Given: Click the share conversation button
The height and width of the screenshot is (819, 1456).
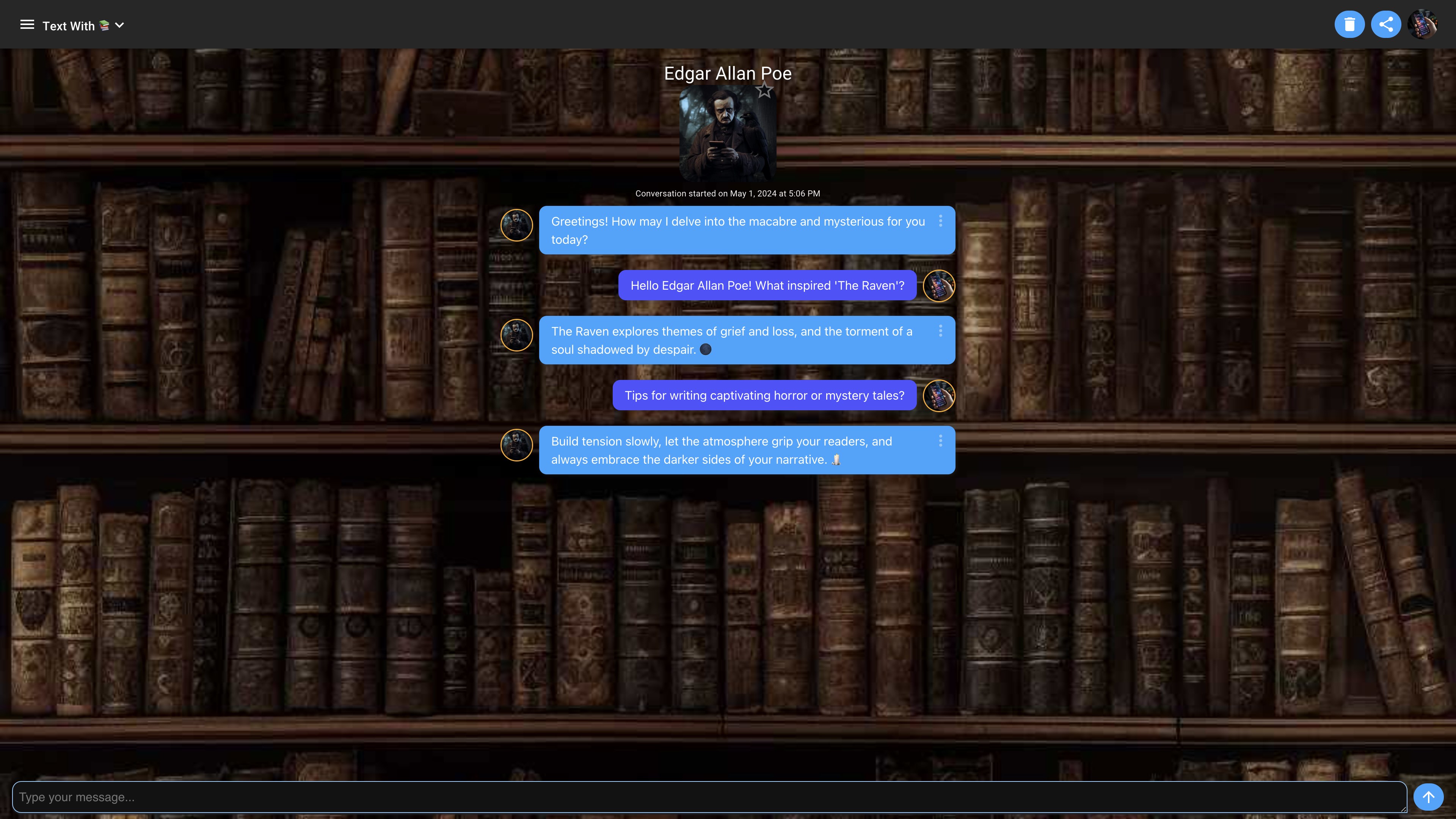Looking at the screenshot, I should pyautogui.click(x=1385, y=24).
